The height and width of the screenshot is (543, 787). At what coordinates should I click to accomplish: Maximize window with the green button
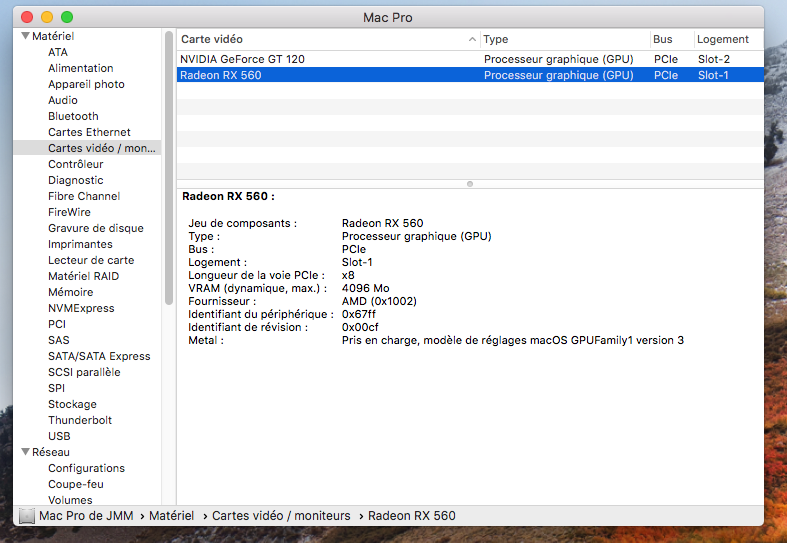tap(67, 18)
